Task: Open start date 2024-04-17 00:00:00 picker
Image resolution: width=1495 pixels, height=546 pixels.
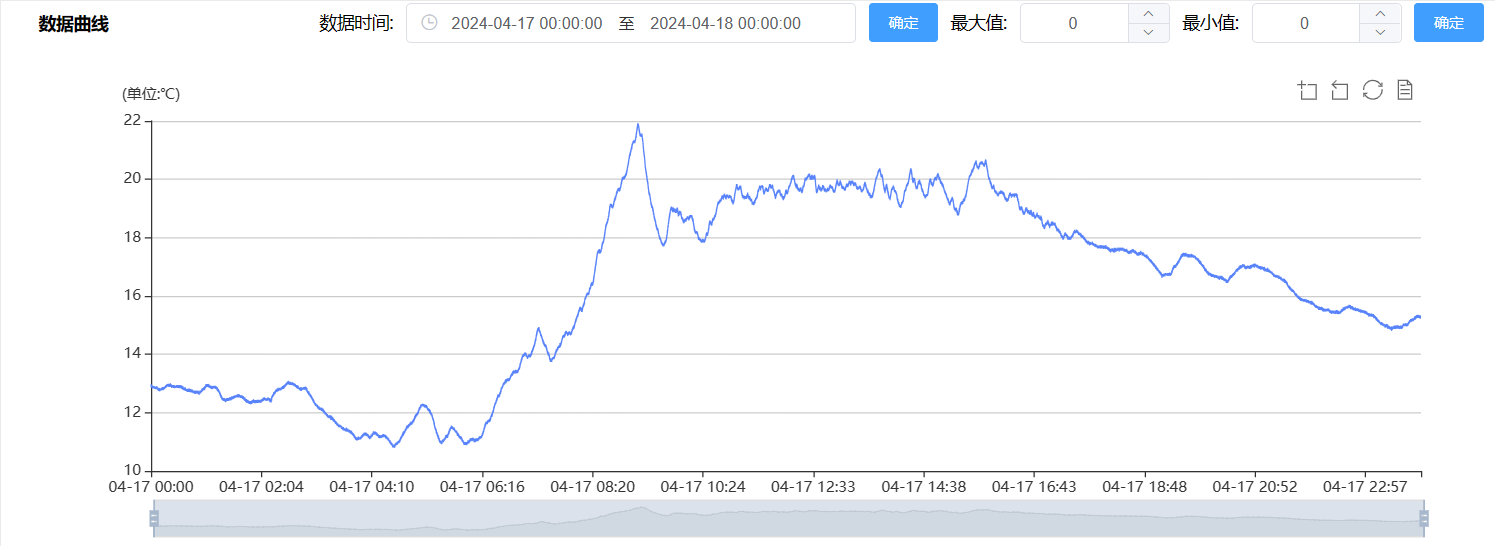Action: point(526,23)
